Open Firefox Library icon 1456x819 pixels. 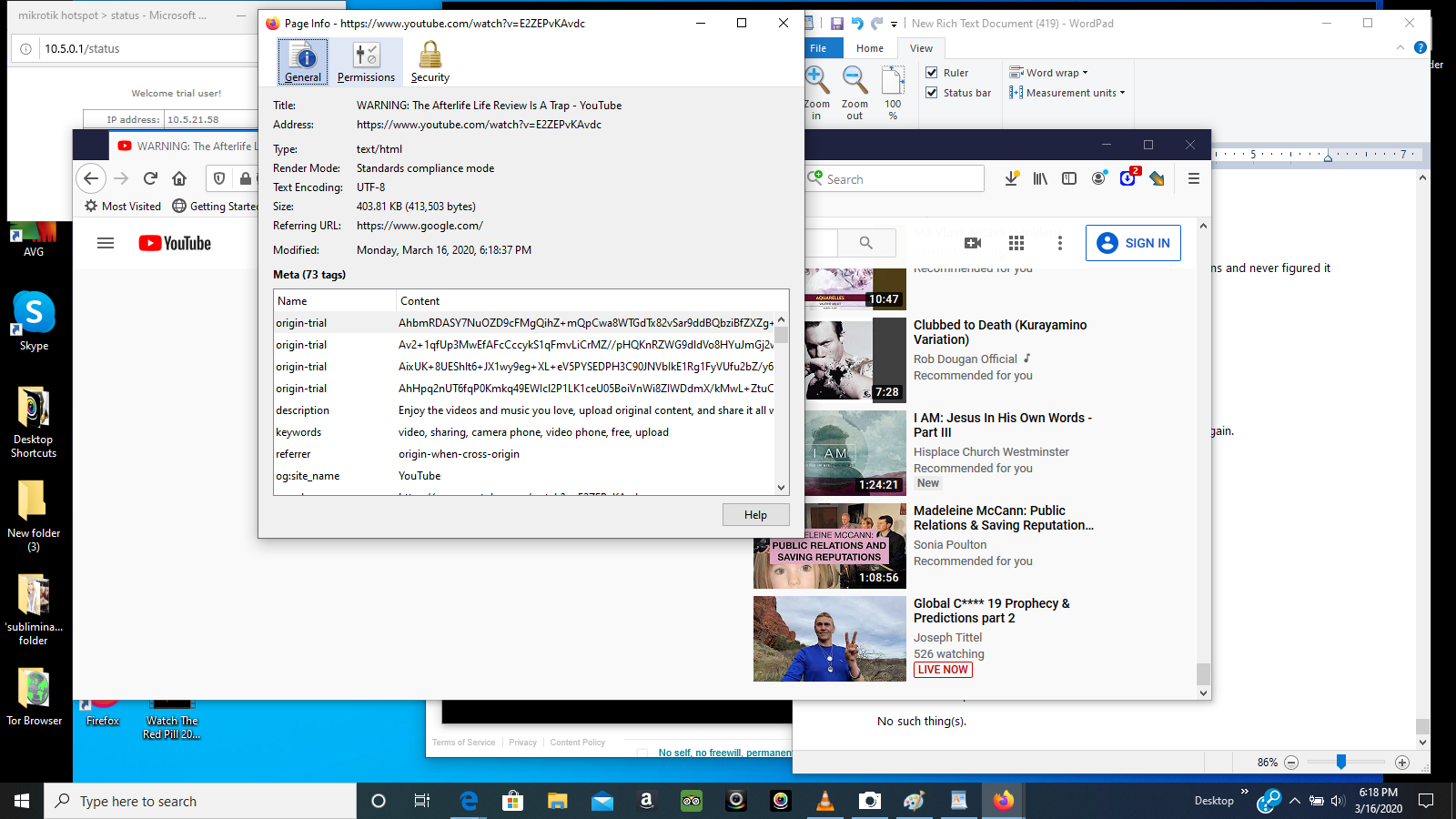tap(1040, 178)
